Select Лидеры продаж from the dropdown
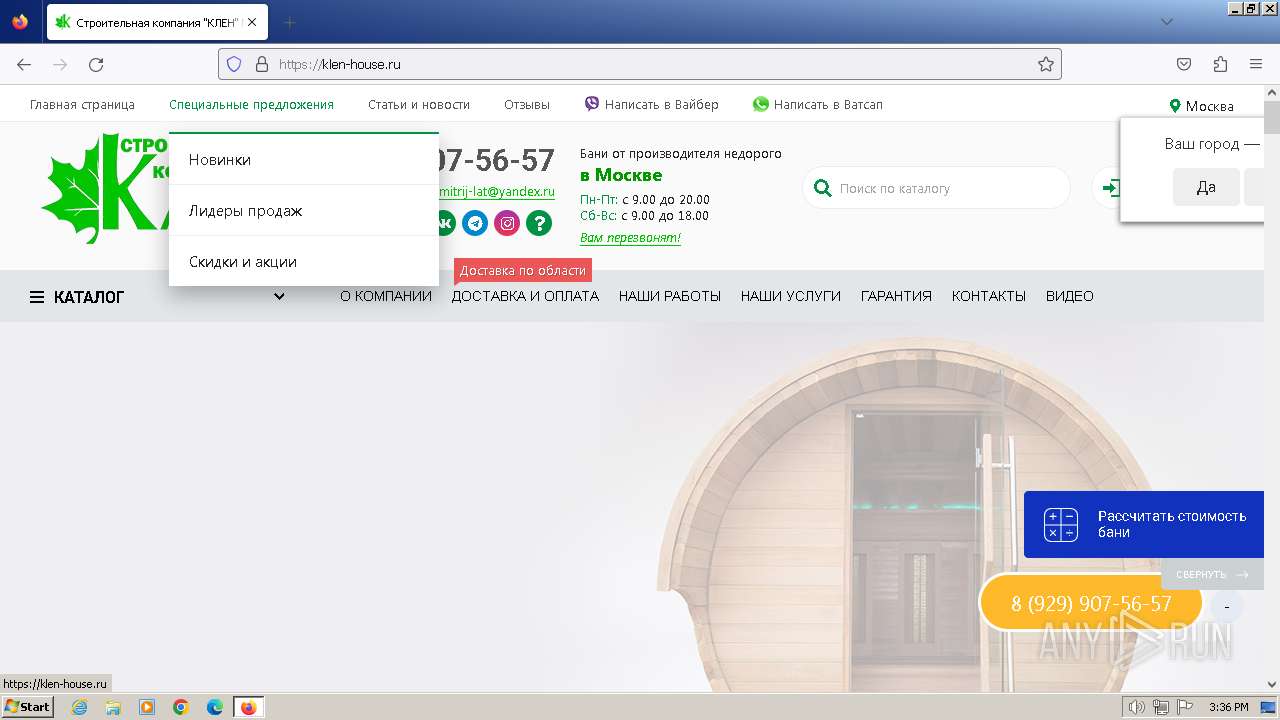The height and width of the screenshot is (720, 1280). pos(304,210)
